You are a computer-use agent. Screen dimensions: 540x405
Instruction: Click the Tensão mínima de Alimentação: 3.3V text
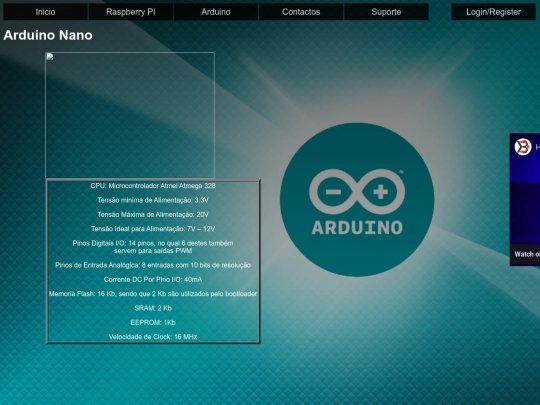pyautogui.click(x=153, y=200)
